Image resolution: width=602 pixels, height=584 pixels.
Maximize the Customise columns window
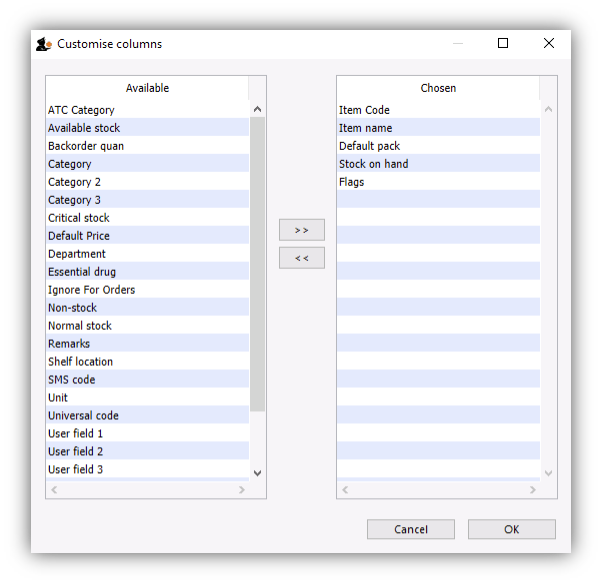click(503, 44)
